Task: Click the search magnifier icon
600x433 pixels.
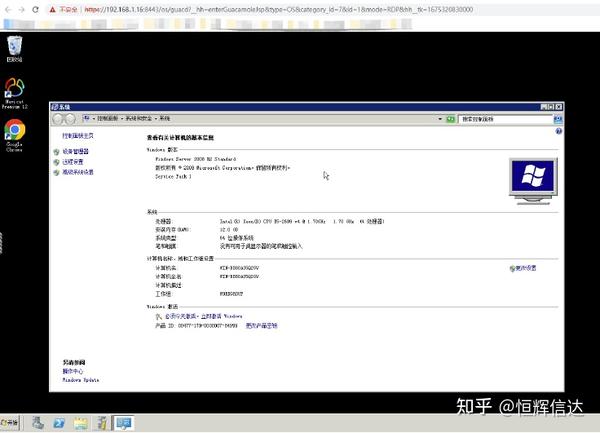Action: coord(558,119)
